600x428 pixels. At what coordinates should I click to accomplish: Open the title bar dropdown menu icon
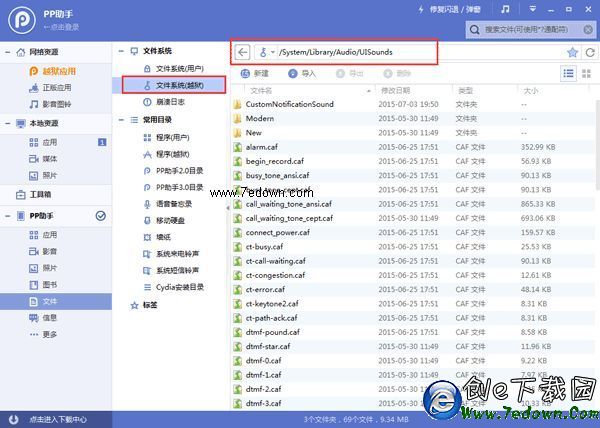[x=532, y=9]
